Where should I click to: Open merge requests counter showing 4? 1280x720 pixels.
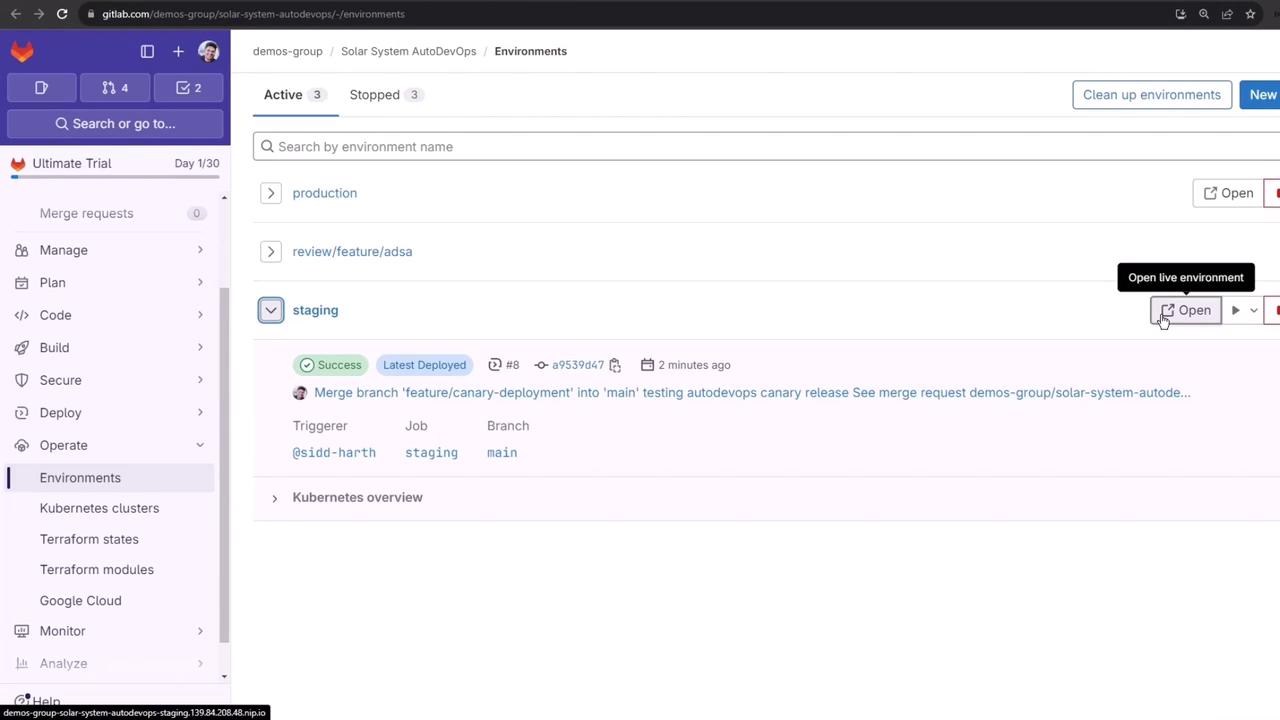click(115, 88)
